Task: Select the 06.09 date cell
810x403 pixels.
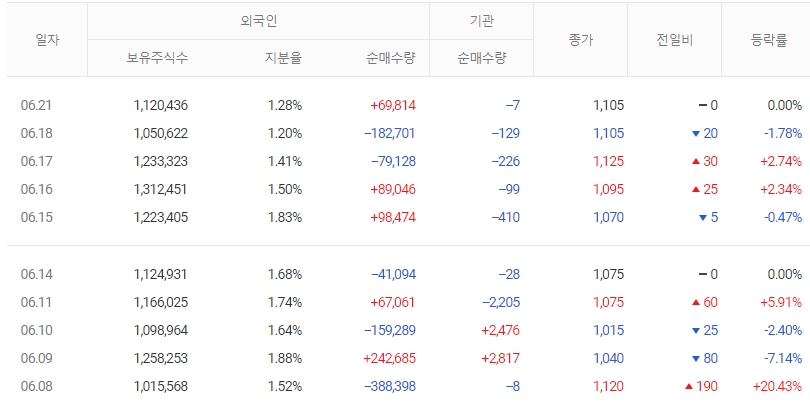Action: tap(37, 358)
